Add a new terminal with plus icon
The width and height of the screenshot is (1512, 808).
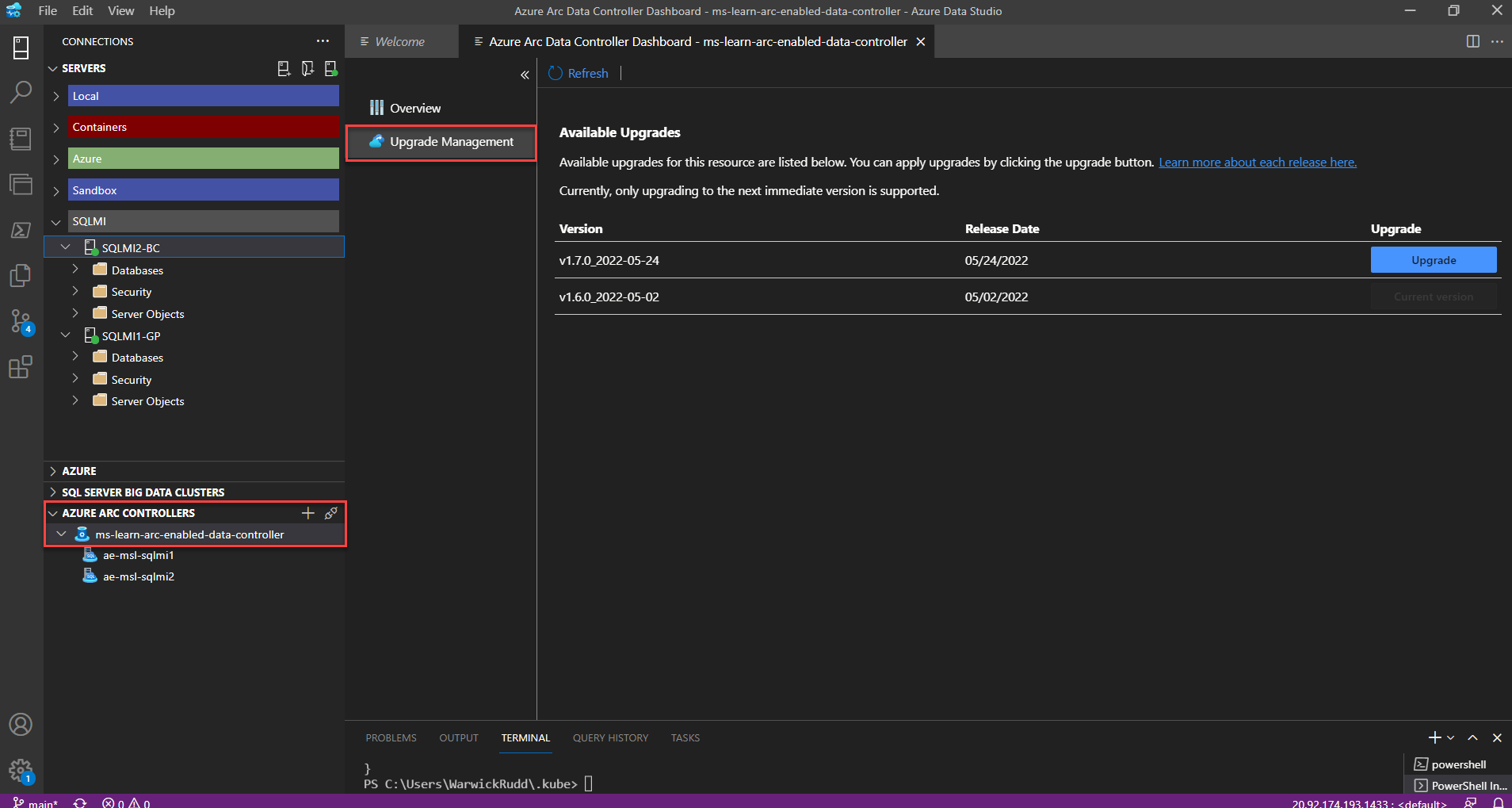pyautogui.click(x=1434, y=737)
